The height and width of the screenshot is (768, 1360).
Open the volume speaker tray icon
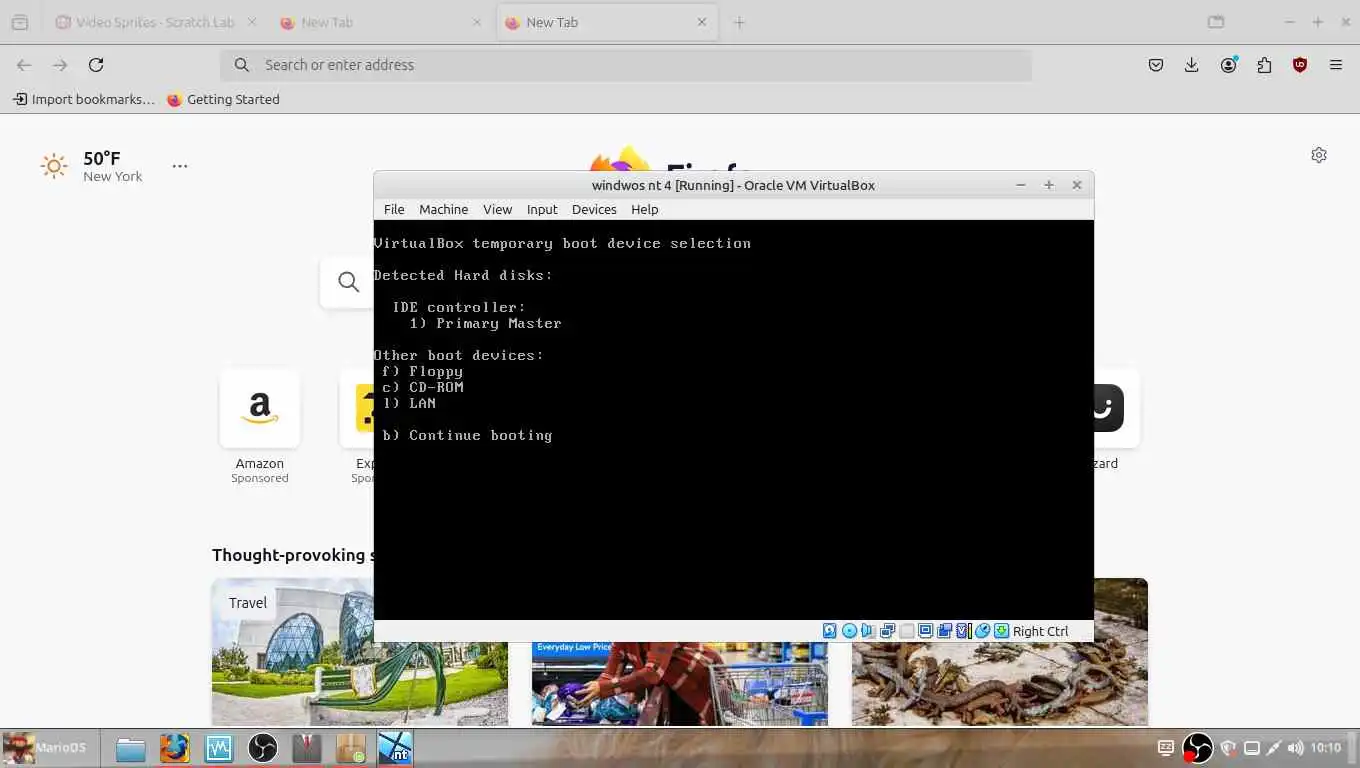click(x=1296, y=748)
